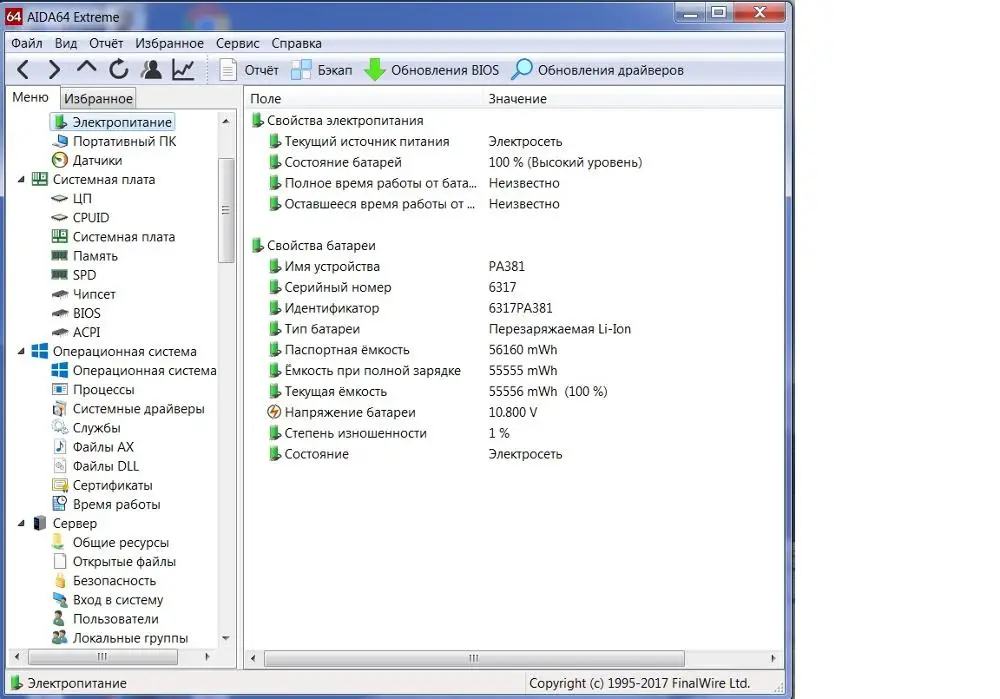The image size is (1000, 699).
Task: Go forward with the right arrow toolbar icon
Action: [55, 69]
